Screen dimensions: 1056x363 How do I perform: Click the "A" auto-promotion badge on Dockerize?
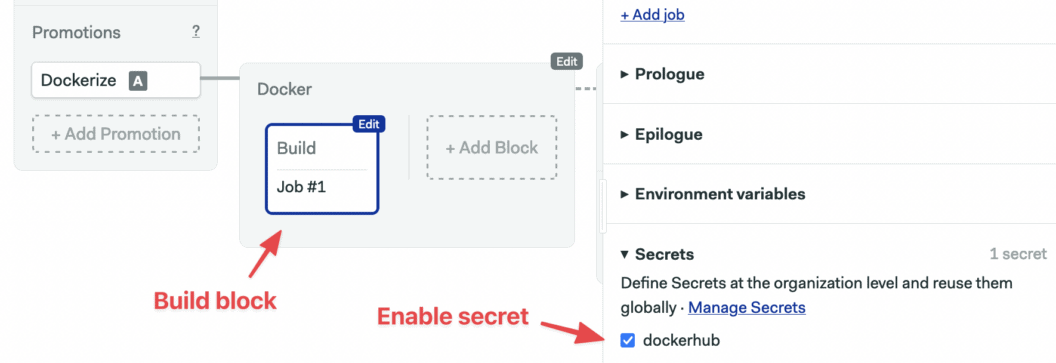click(x=138, y=81)
